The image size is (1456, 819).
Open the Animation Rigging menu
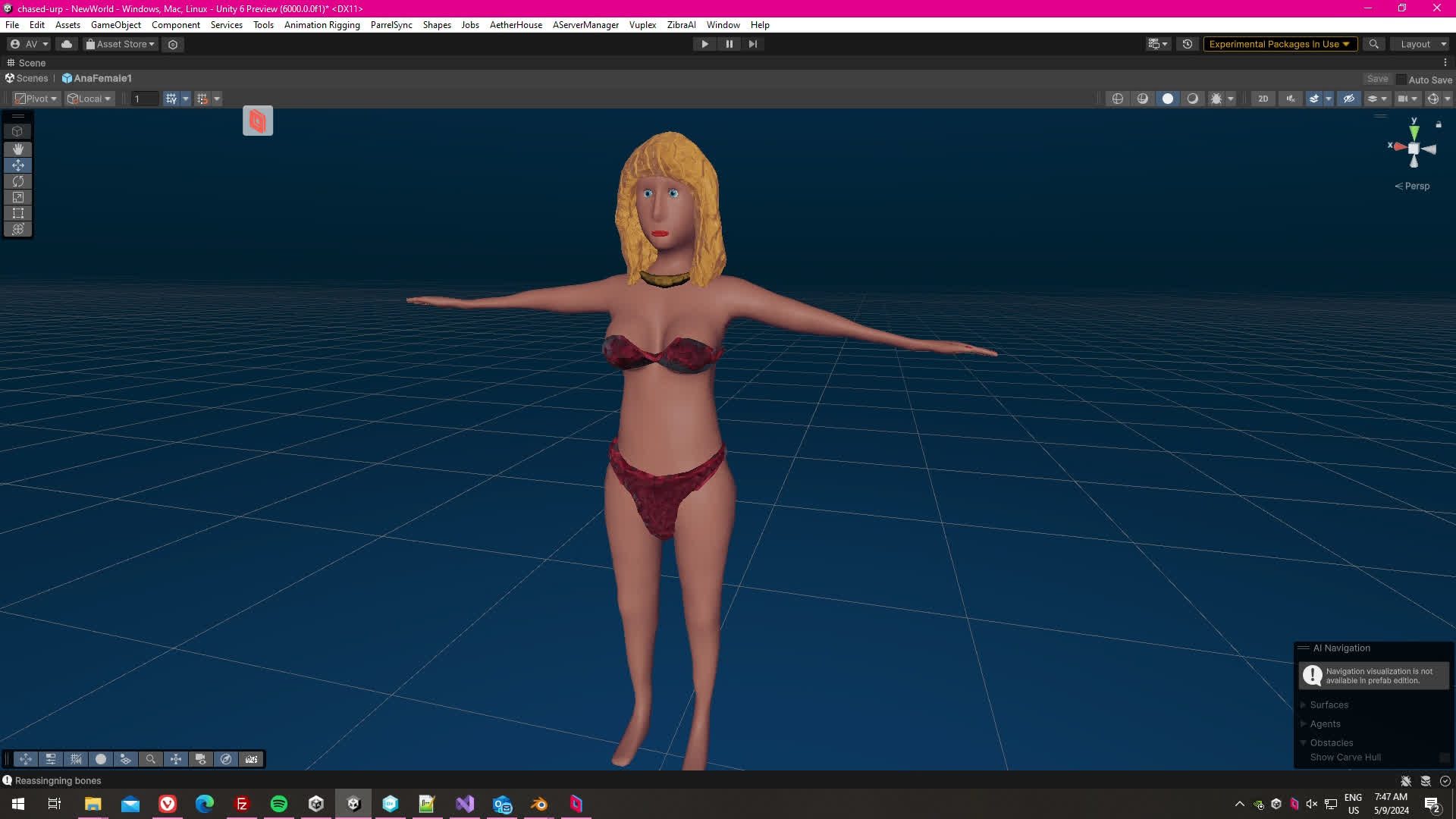322,25
